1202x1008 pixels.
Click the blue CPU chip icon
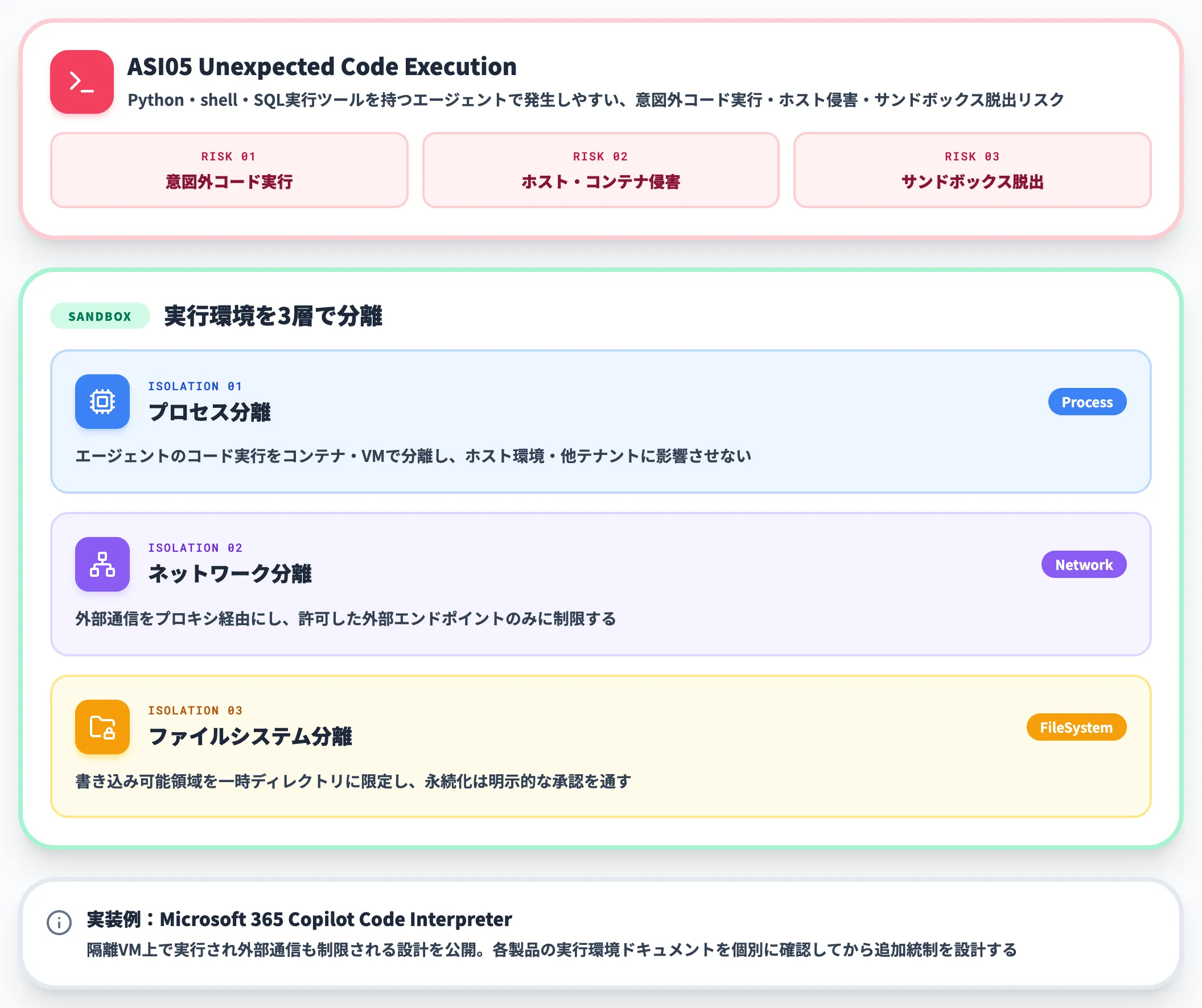click(102, 402)
